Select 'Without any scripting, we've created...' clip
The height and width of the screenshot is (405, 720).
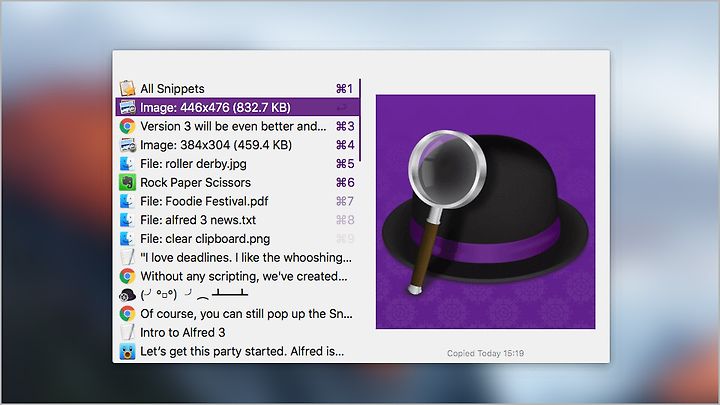coord(237,276)
